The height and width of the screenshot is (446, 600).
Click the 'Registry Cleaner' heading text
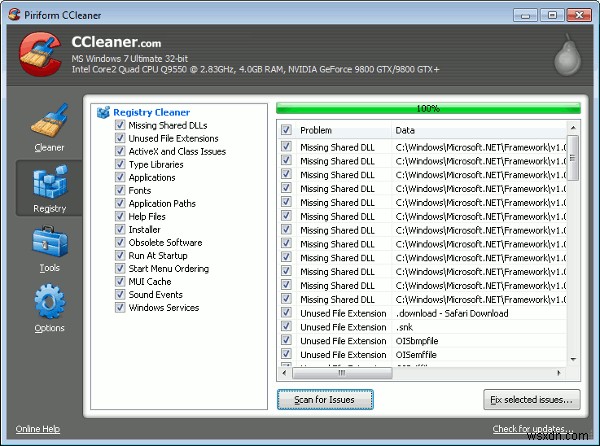click(x=152, y=112)
